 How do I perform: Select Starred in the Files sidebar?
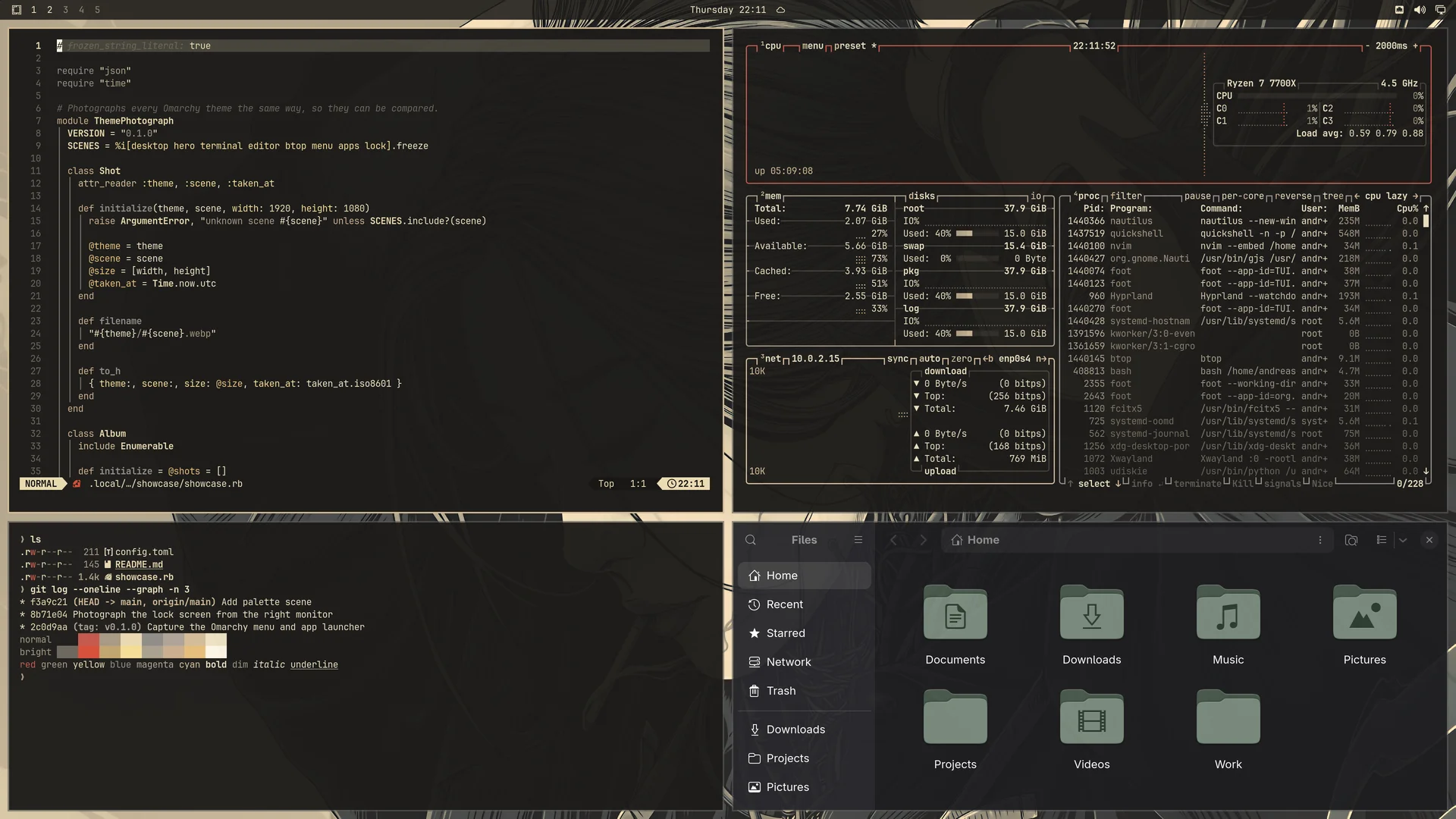[804, 633]
